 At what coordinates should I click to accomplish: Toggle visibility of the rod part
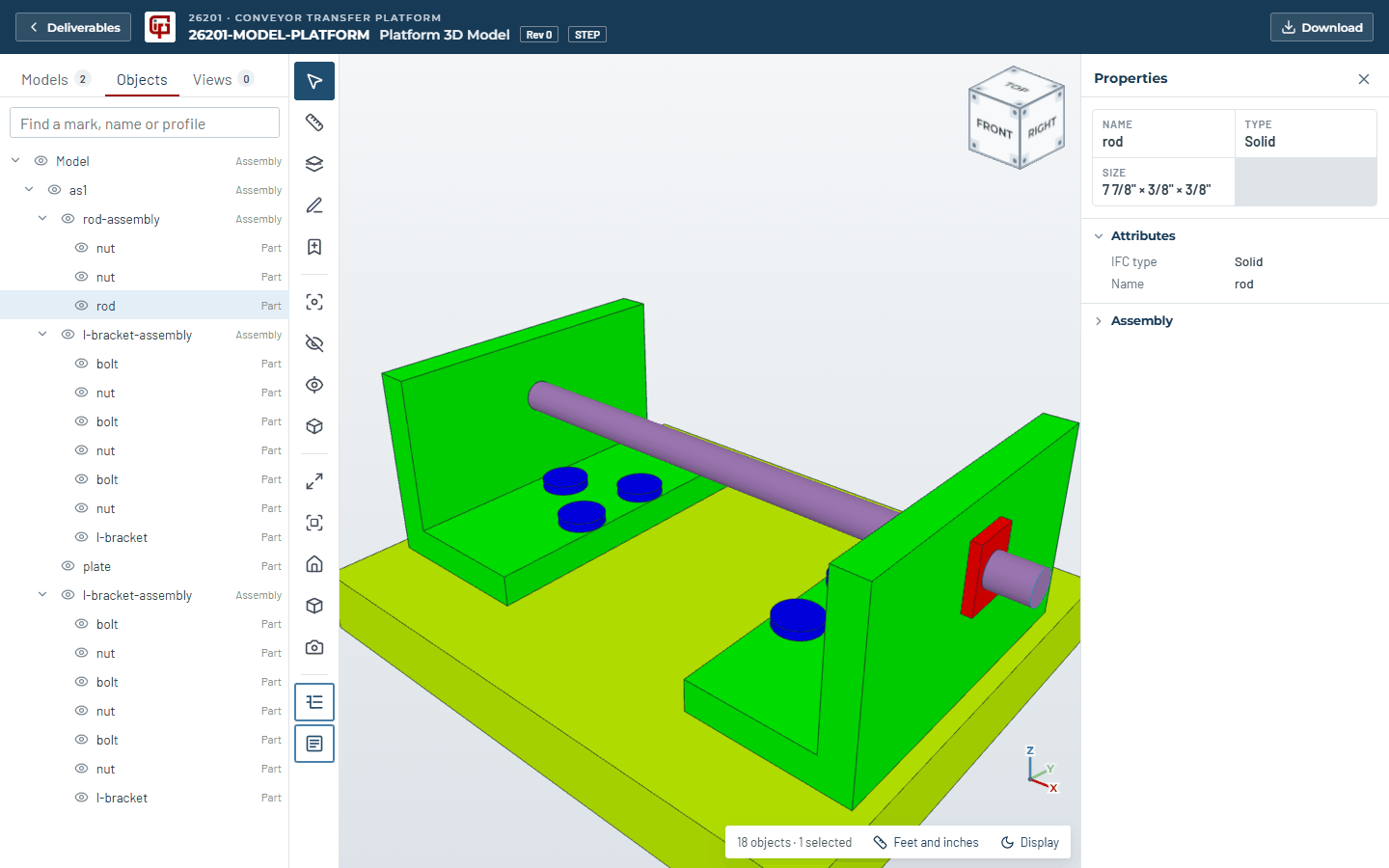[x=82, y=306]
